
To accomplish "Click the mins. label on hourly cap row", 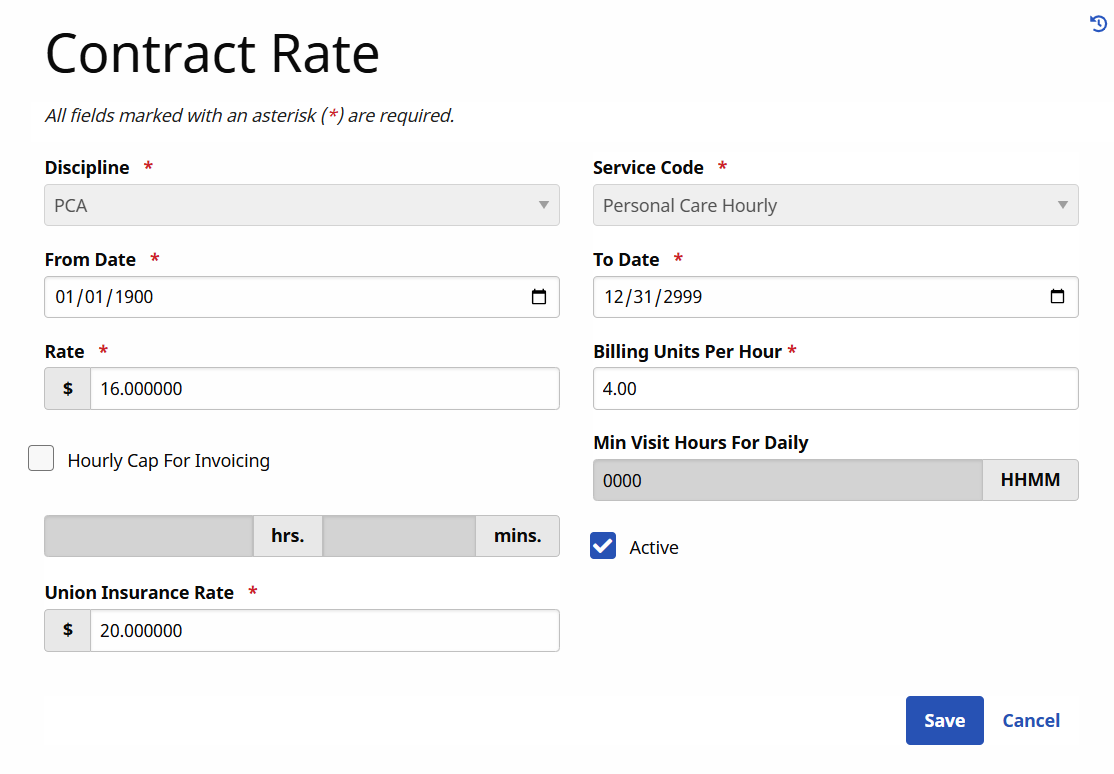I will [517, 535].
